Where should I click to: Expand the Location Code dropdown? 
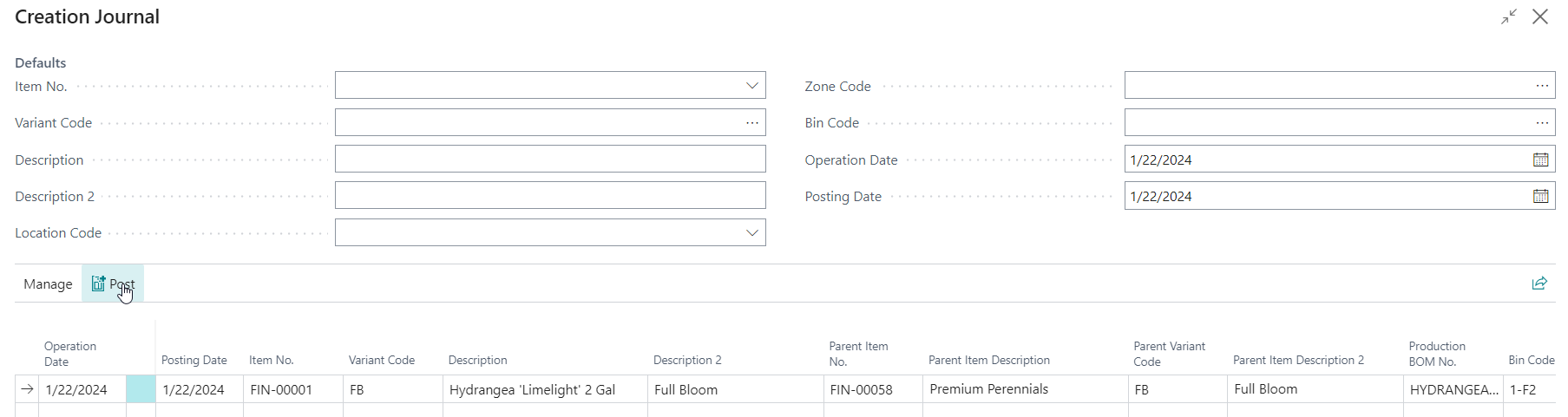(751, 233)
